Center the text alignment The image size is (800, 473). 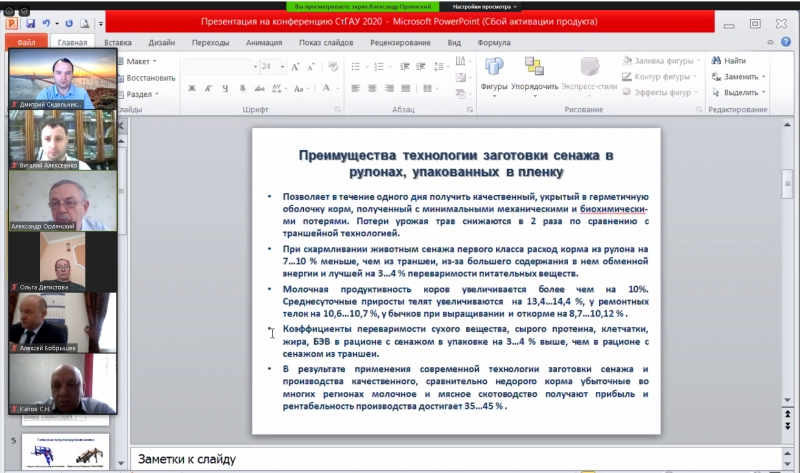coord(372,88)
